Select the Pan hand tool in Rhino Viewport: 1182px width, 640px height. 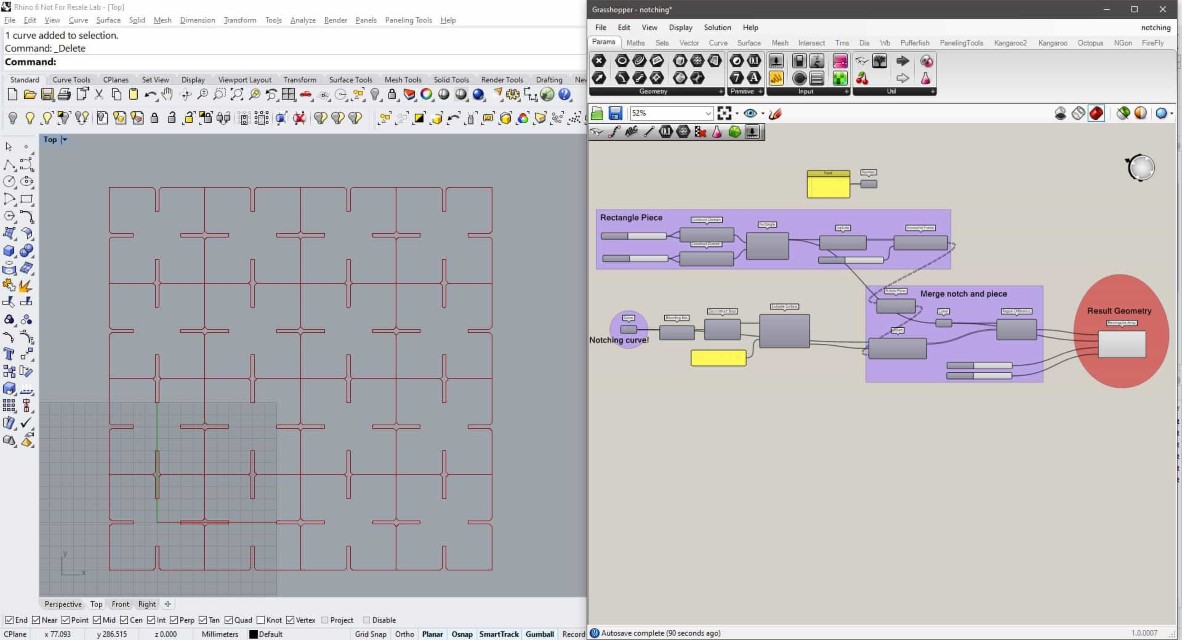pos(167,94)
